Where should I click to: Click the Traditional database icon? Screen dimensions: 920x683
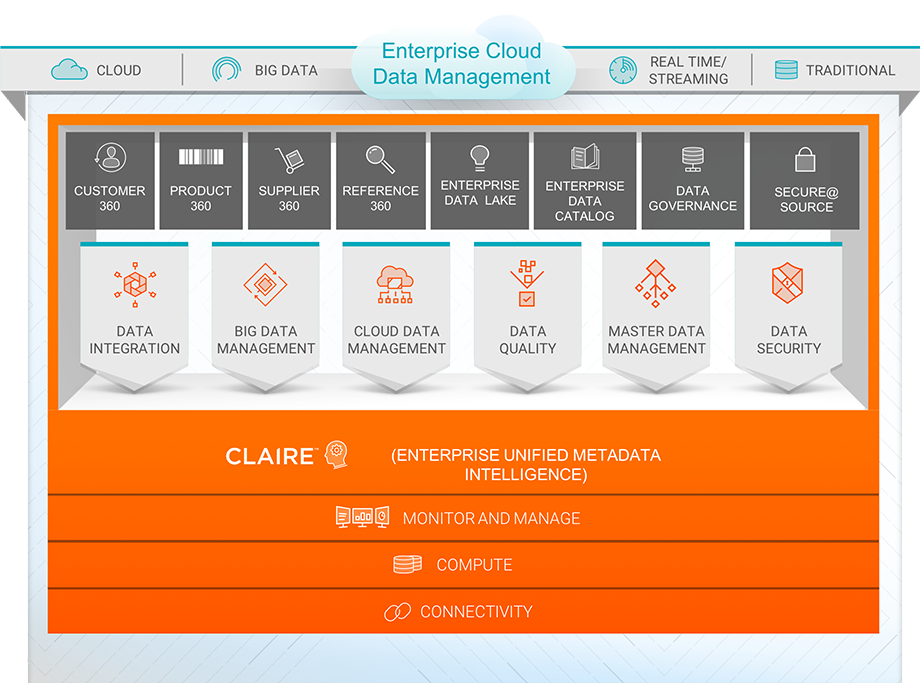point(786,69)
